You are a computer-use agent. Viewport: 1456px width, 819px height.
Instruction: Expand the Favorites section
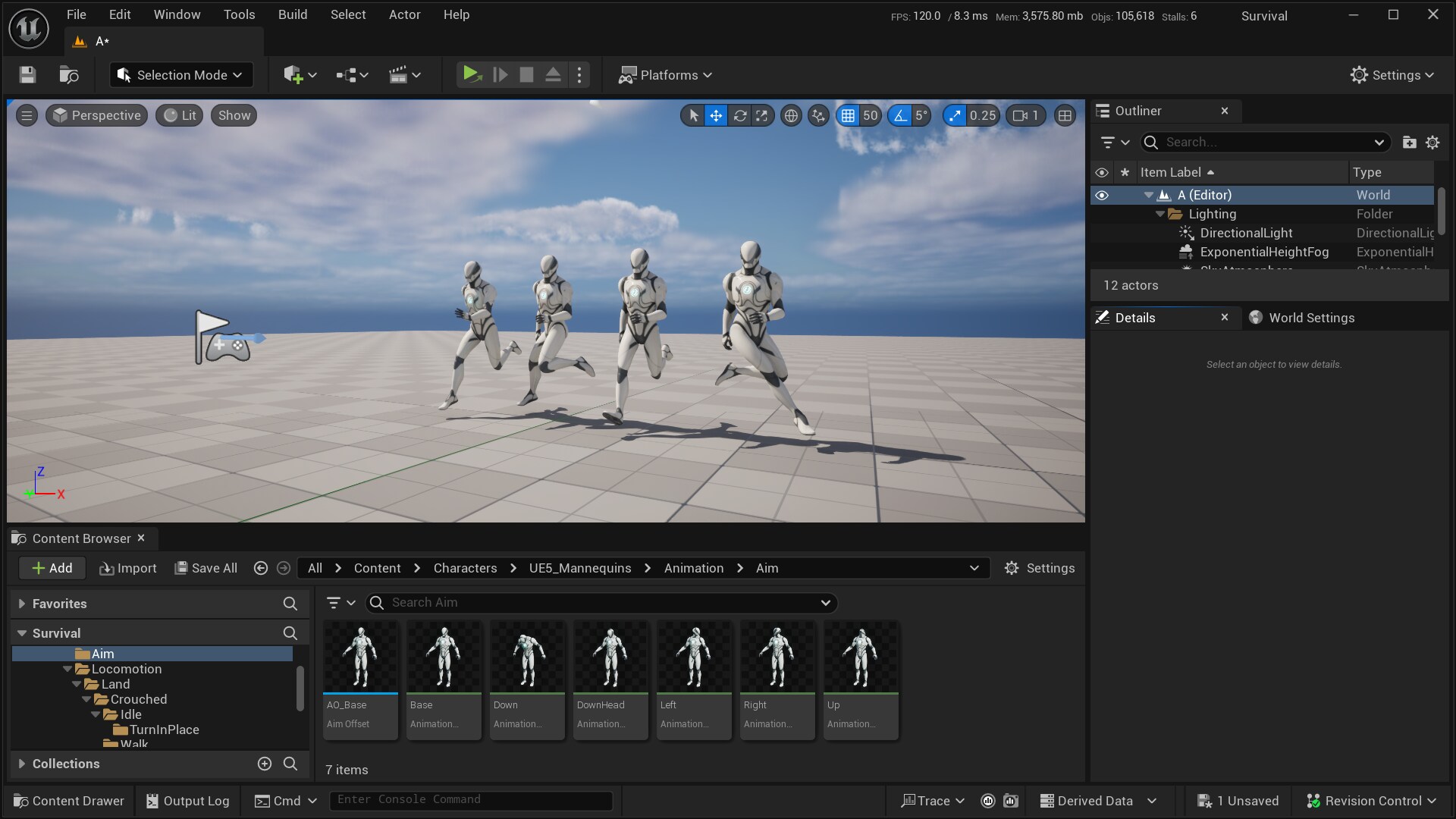point(21,604)
